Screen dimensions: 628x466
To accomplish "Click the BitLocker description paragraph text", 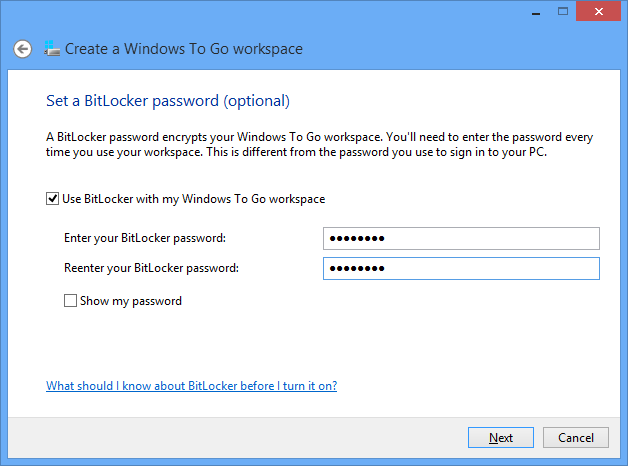I will 319,145.
